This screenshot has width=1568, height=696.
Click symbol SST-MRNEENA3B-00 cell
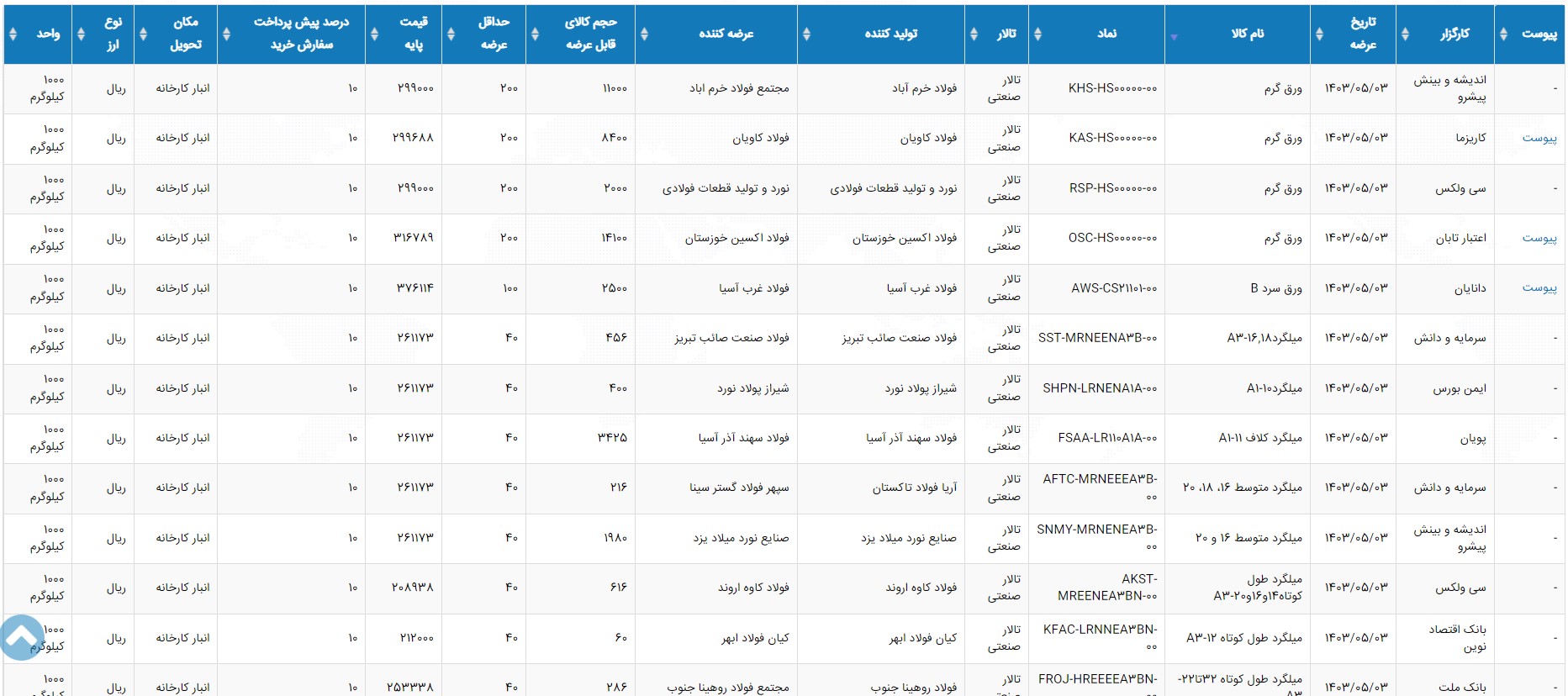(x=1097, y=338)
